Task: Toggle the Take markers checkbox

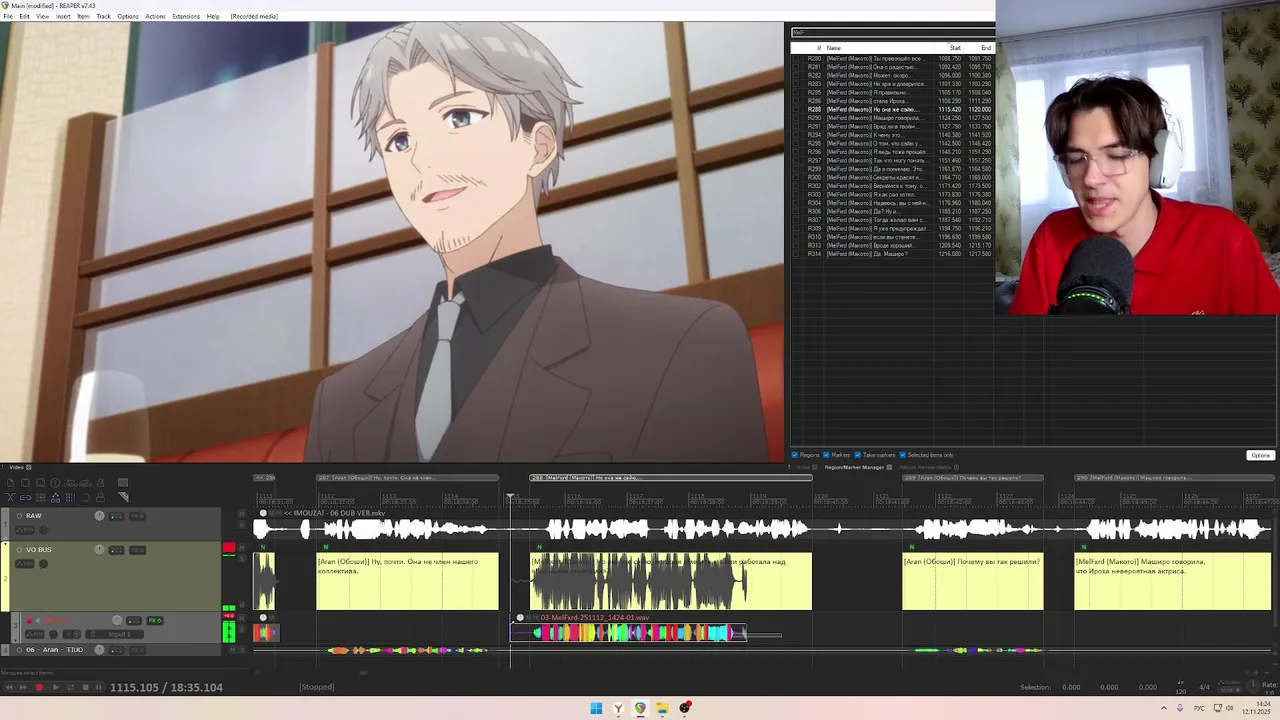Action: [x=858, y=455]
